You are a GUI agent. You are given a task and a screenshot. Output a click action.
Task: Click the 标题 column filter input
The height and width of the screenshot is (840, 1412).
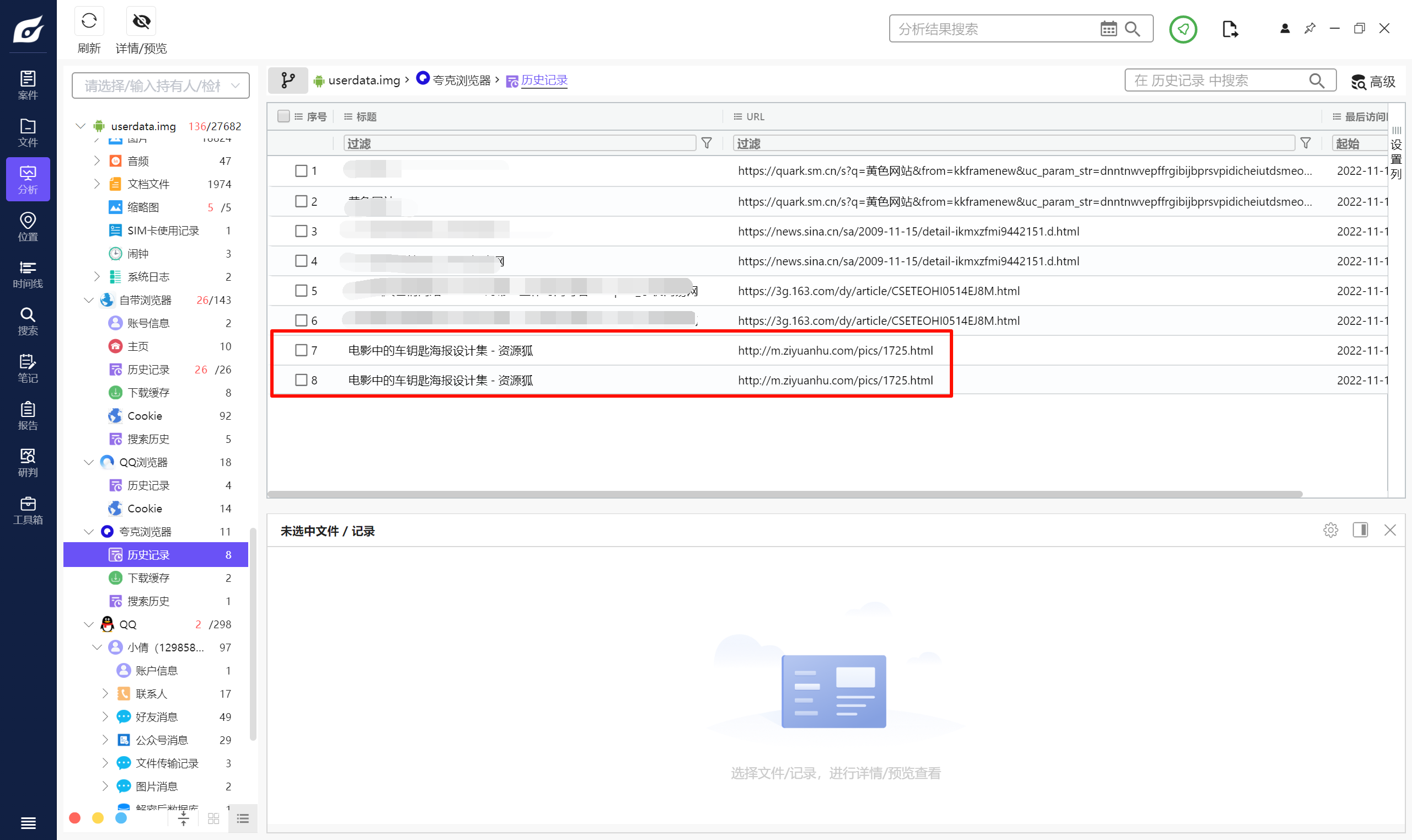click(520, 143)
